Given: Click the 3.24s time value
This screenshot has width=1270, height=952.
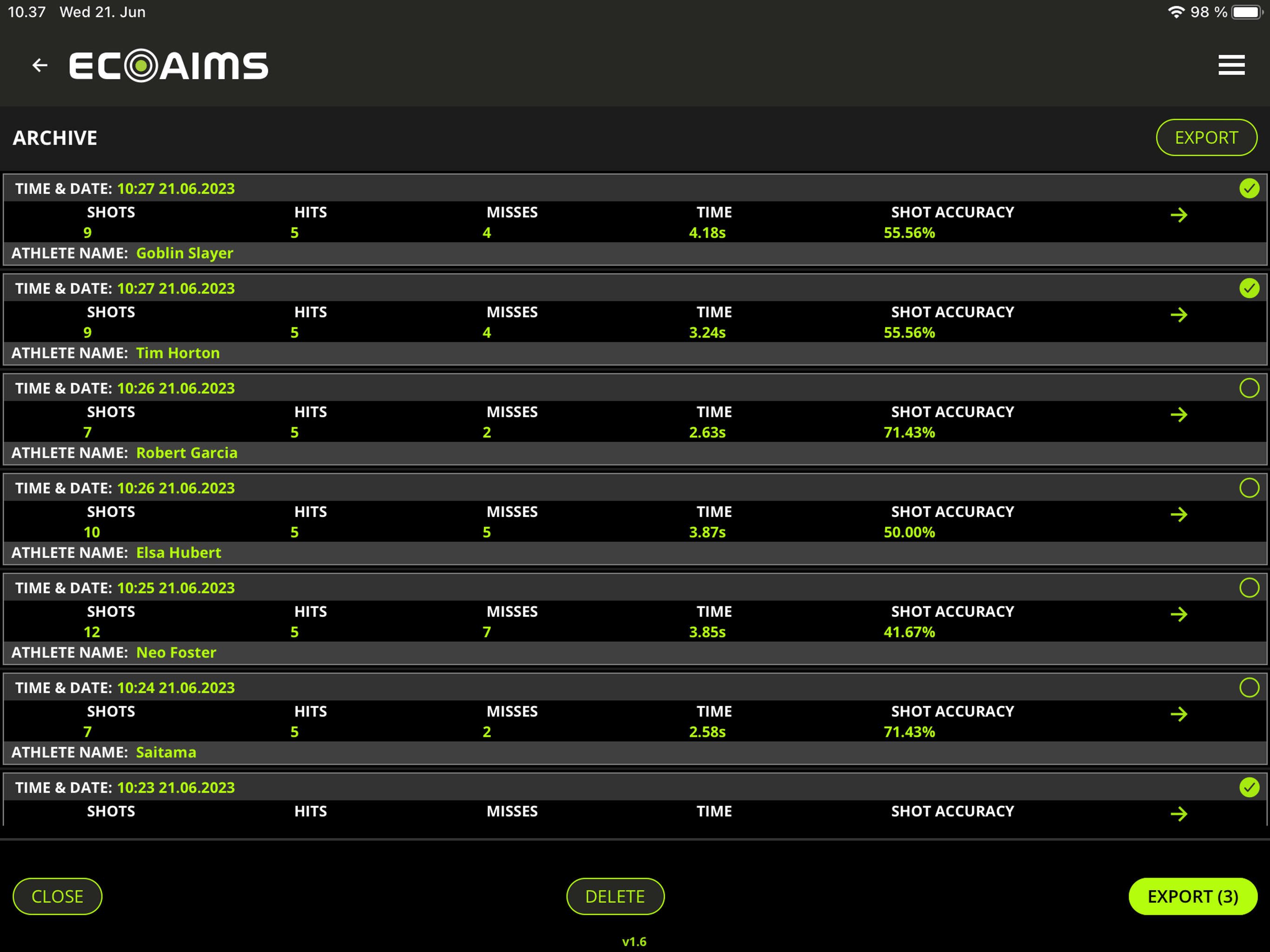Looking at the screenshot, I should coord(707,333).
